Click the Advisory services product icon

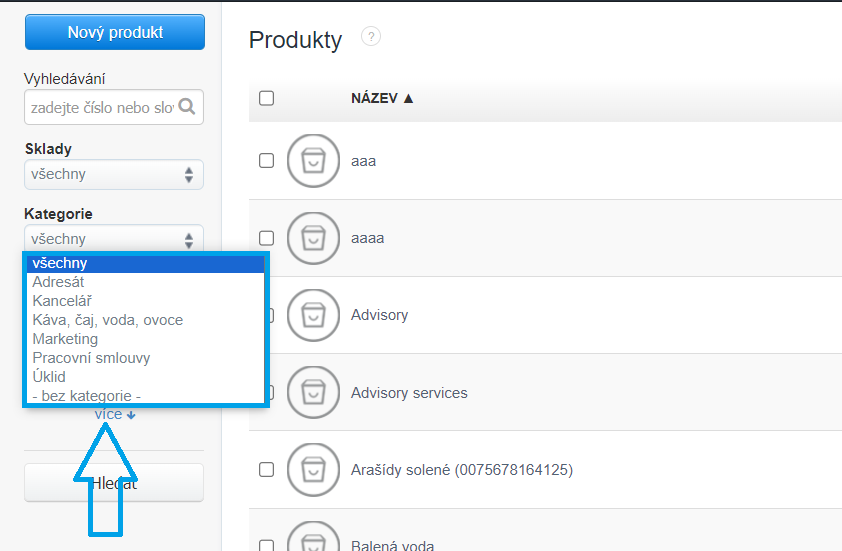click(x=313, y=393)
